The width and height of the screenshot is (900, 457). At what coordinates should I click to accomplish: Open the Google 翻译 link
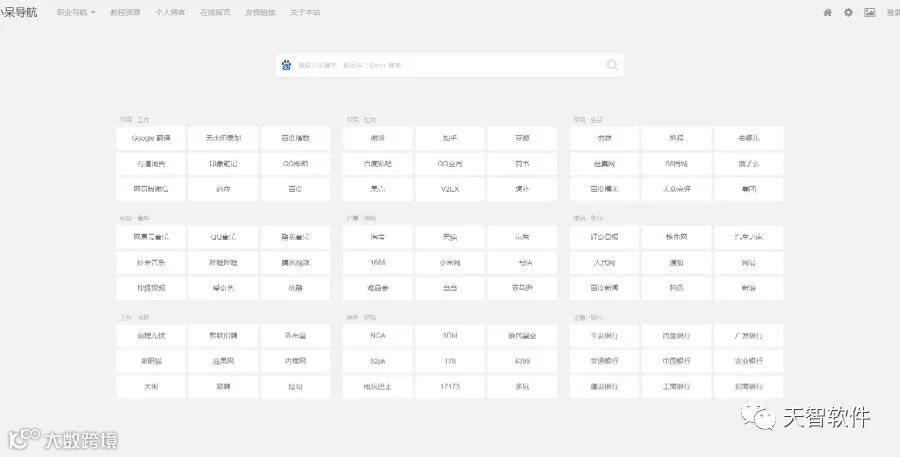pos(151,138)
